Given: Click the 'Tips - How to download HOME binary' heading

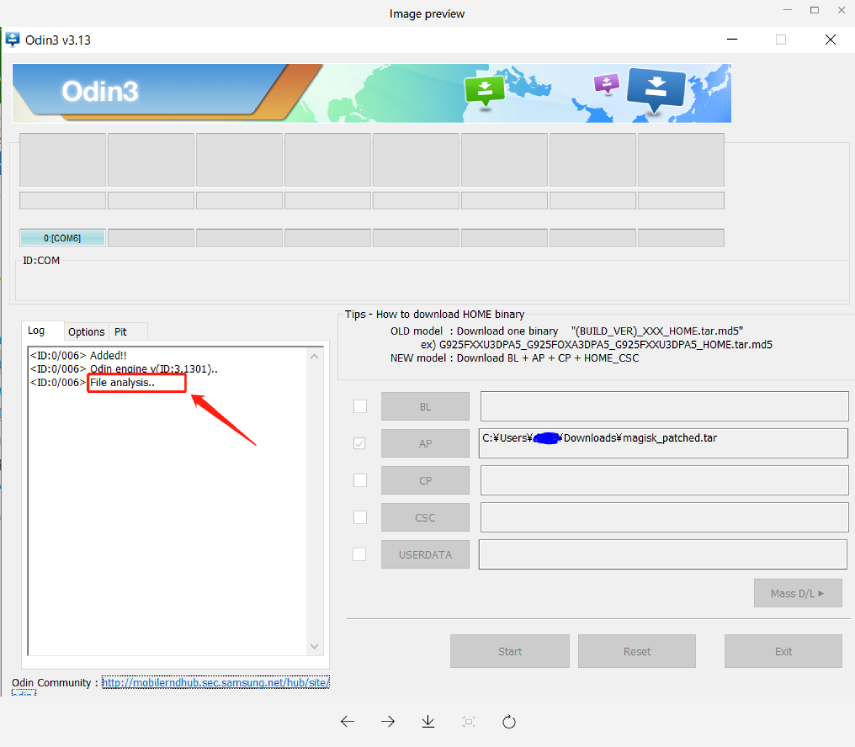Looking at the screenshot, I should pos(435,314).
